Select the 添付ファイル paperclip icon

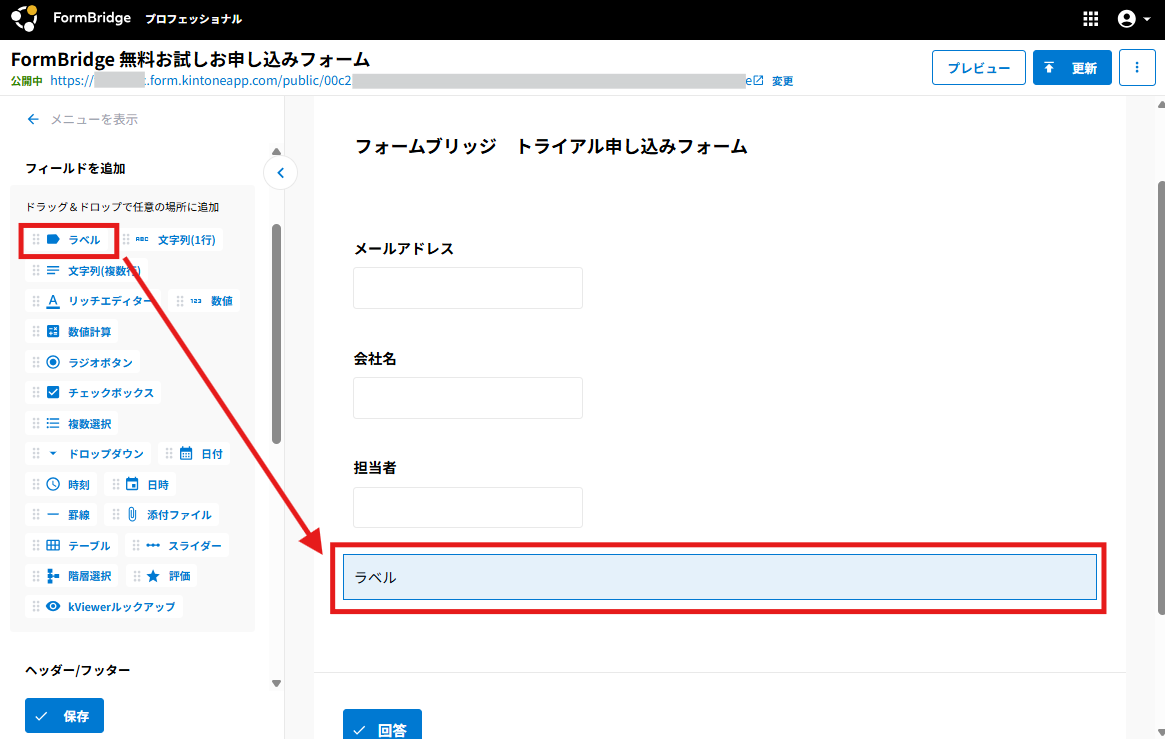pos(132,515)
